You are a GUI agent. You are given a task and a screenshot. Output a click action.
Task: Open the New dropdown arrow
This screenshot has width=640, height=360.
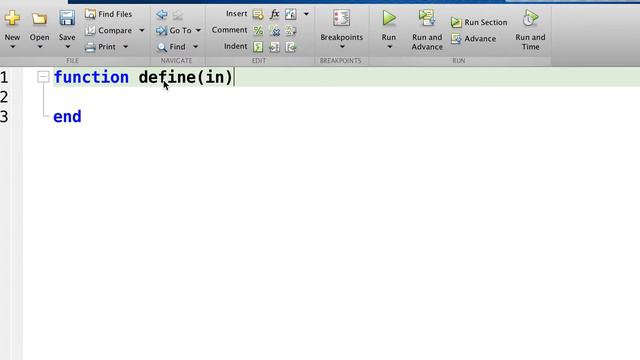click(12, 47)
